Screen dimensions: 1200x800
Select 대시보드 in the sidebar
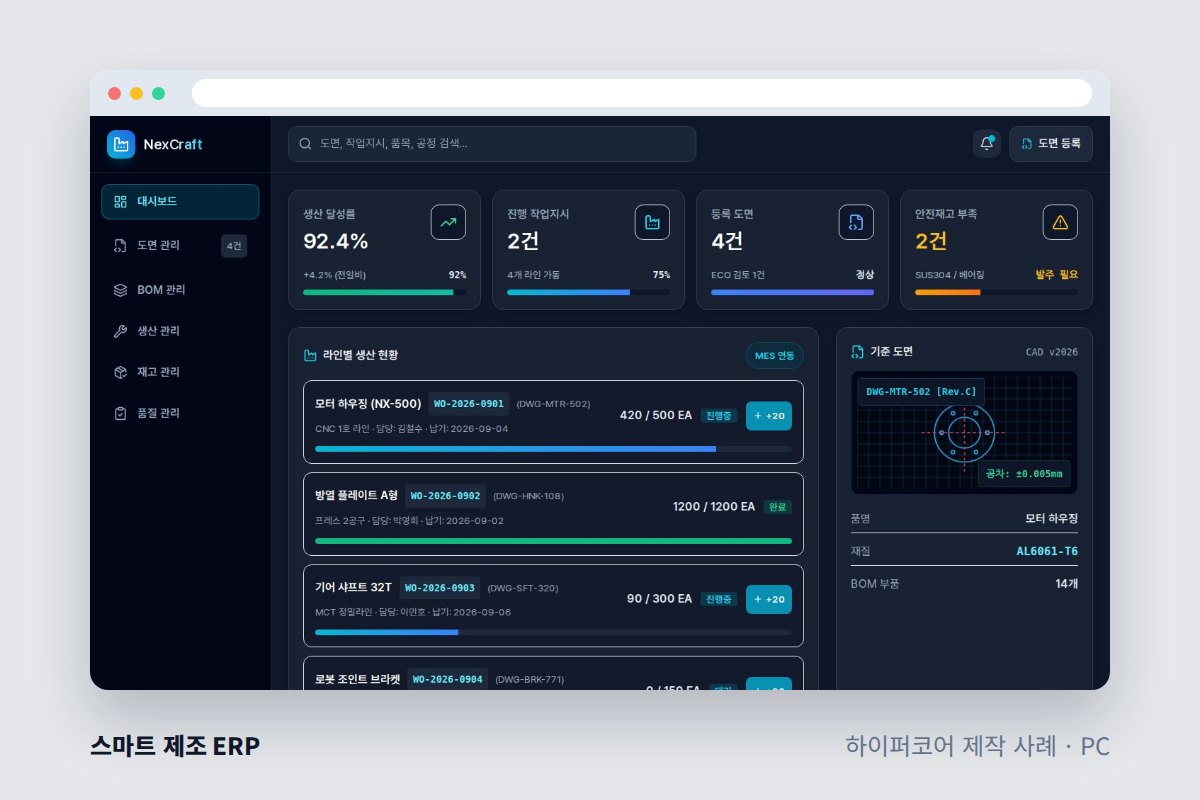click(180, 201)
